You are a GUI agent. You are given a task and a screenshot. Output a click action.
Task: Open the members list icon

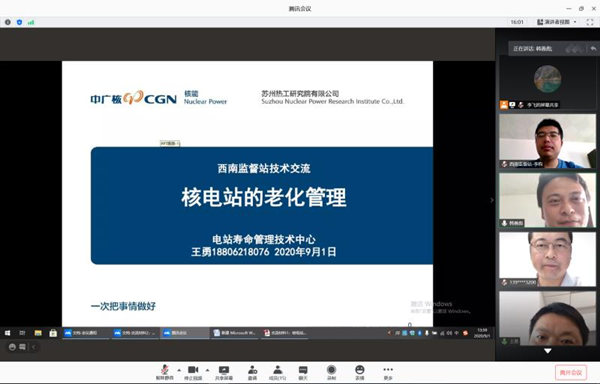click(x=278, y=372)
